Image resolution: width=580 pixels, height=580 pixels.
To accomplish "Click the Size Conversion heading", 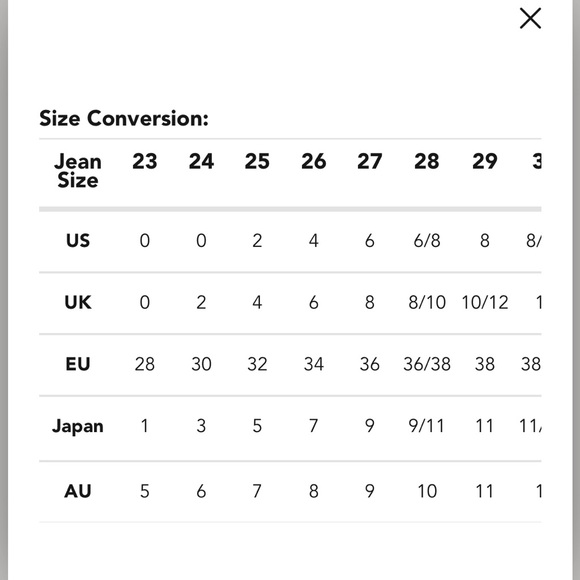I will (124, 119).
